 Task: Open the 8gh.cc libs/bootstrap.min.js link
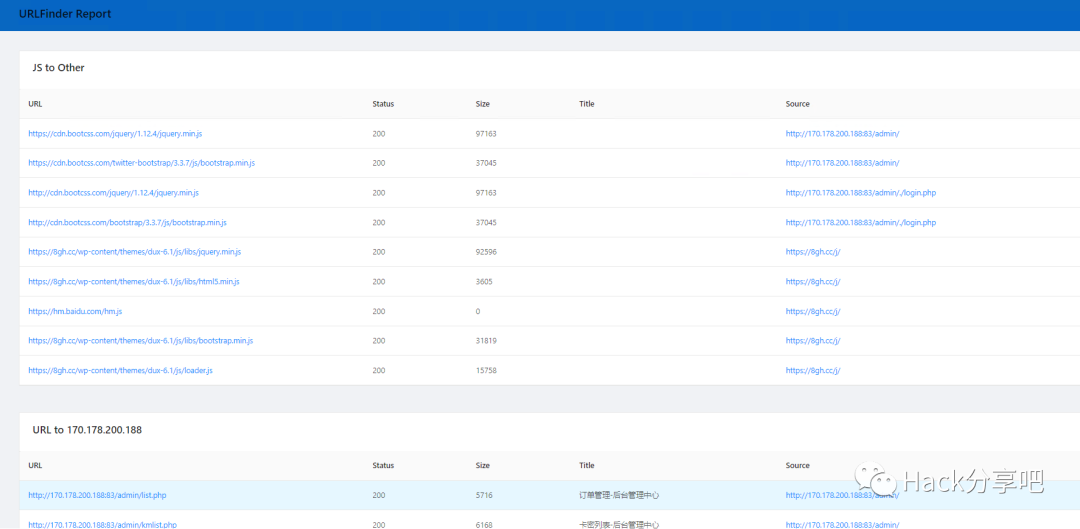[x=141, y=341]
